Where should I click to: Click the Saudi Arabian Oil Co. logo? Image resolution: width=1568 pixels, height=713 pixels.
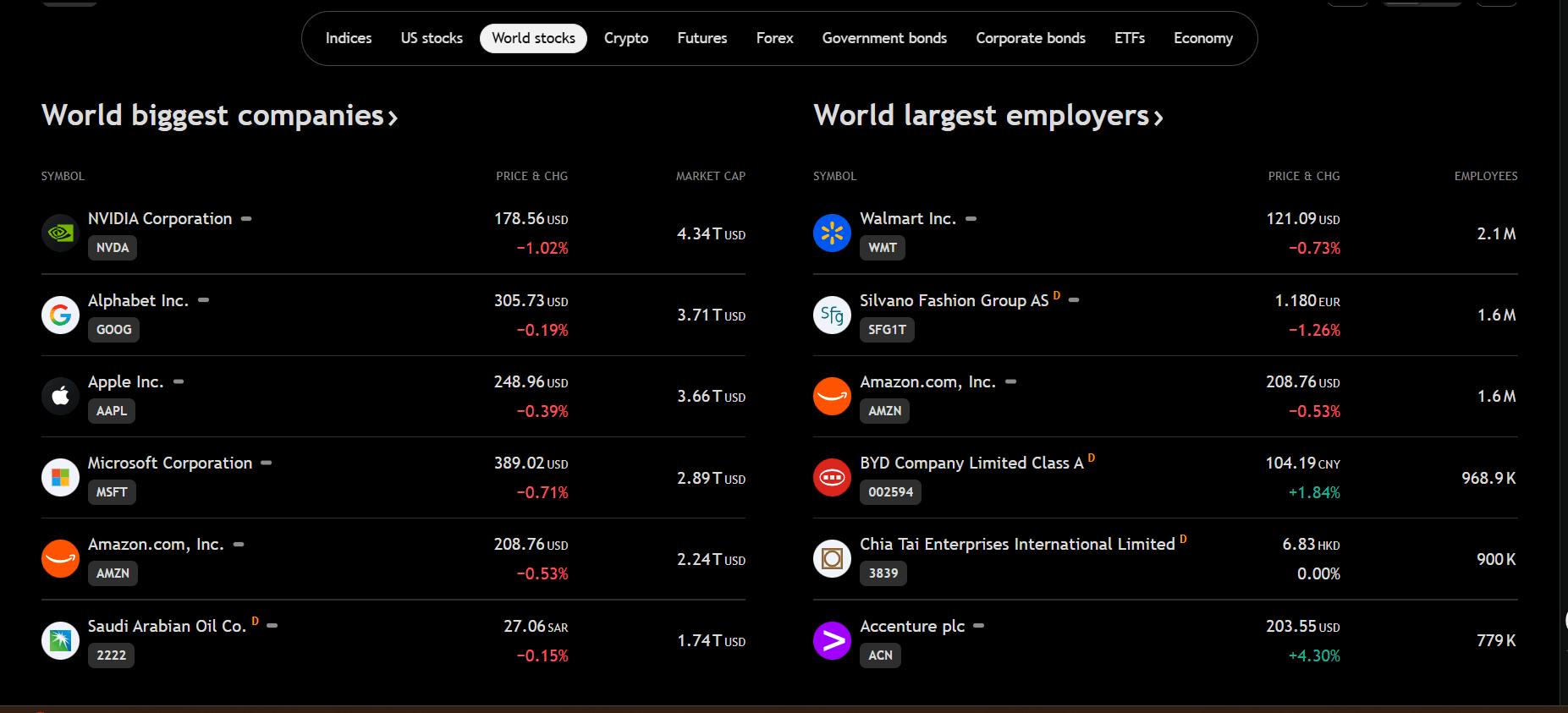pos(60,640)
